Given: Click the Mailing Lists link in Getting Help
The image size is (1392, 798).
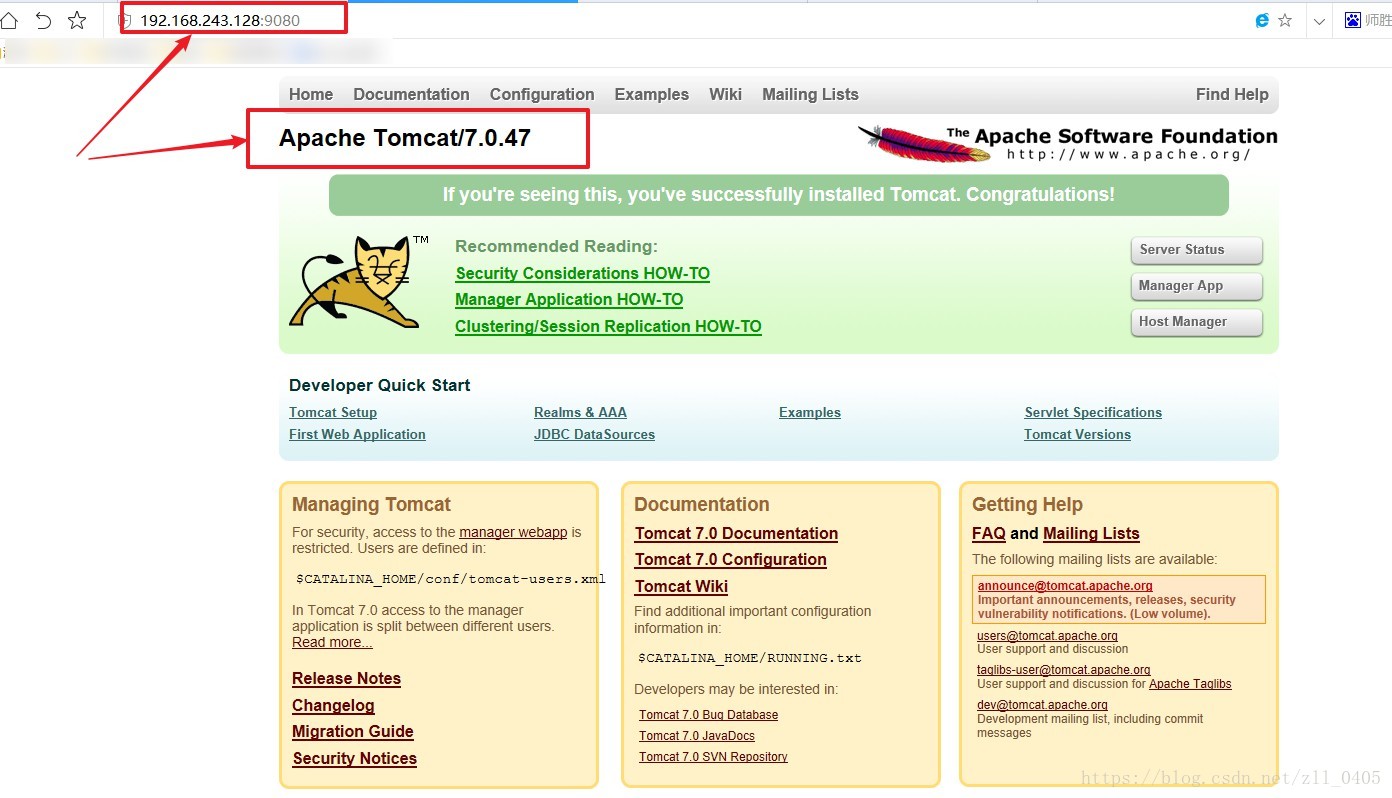Looking at the screenshot, I should (x=1091, y=533).
